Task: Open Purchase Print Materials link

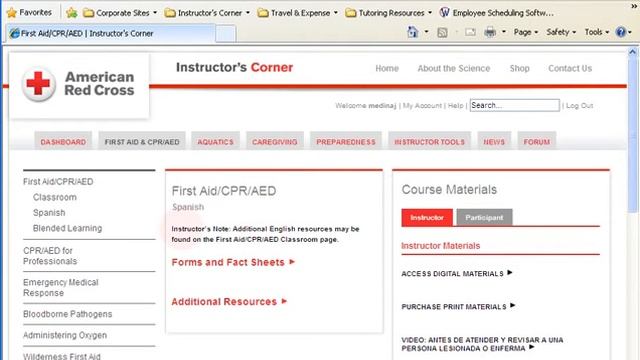Action: pos(458,307)
